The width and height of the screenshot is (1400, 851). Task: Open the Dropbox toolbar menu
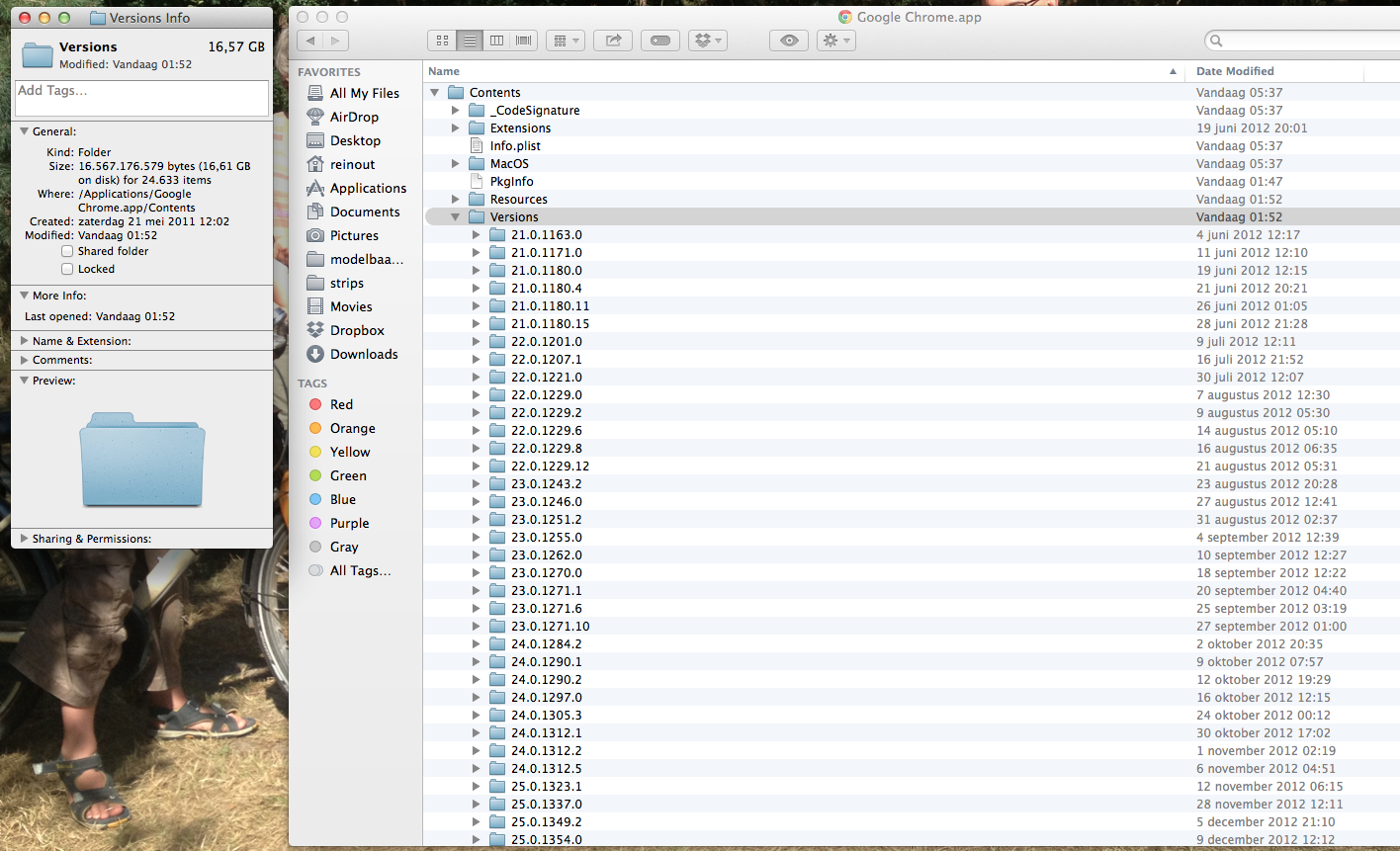click(x=708, y=41)
